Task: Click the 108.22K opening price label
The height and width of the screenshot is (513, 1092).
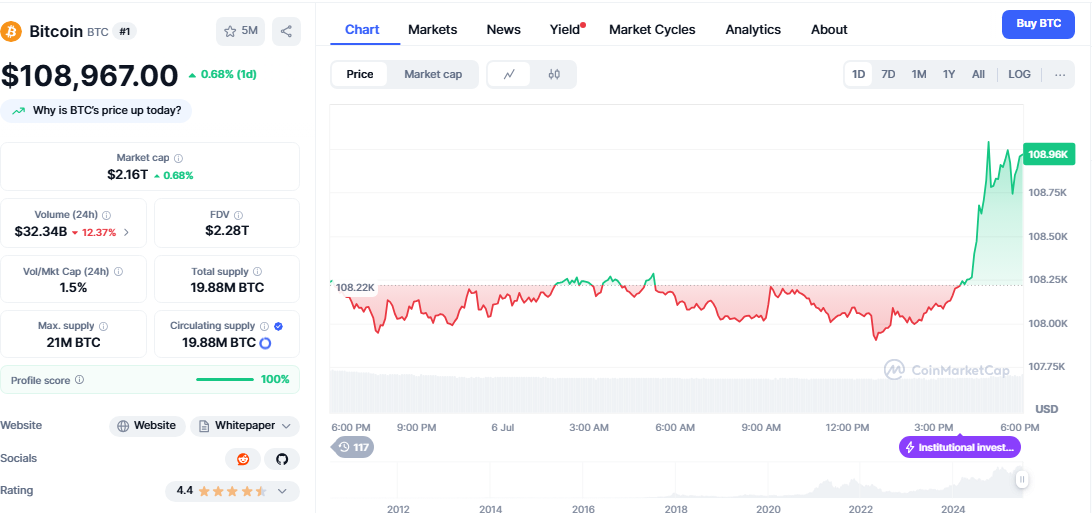Action: click(x=354, y=287)
